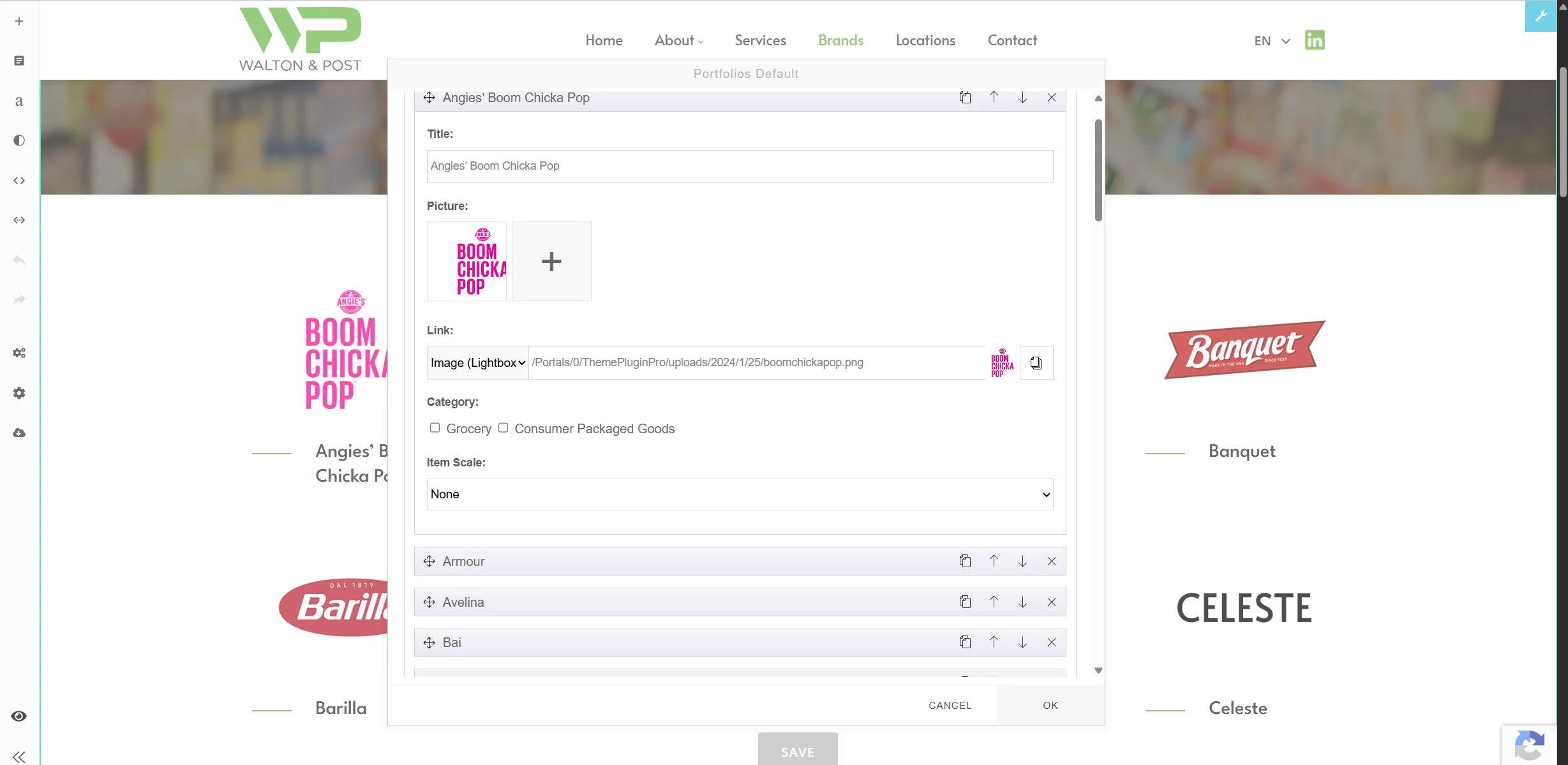
Task: Delete the Bai item
Action: (x=1051, y=642)
